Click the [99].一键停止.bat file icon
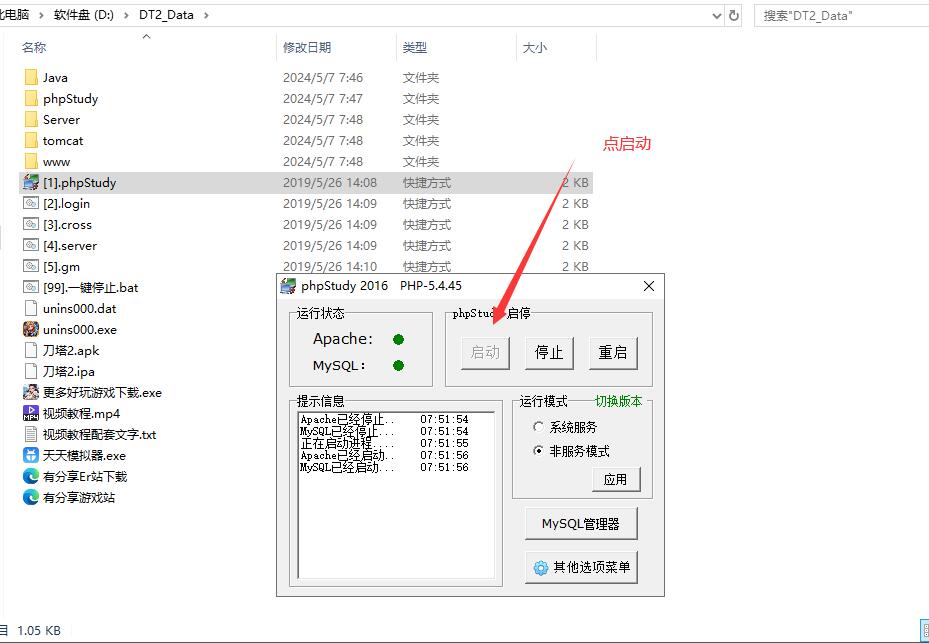 (x=31, y=288)
